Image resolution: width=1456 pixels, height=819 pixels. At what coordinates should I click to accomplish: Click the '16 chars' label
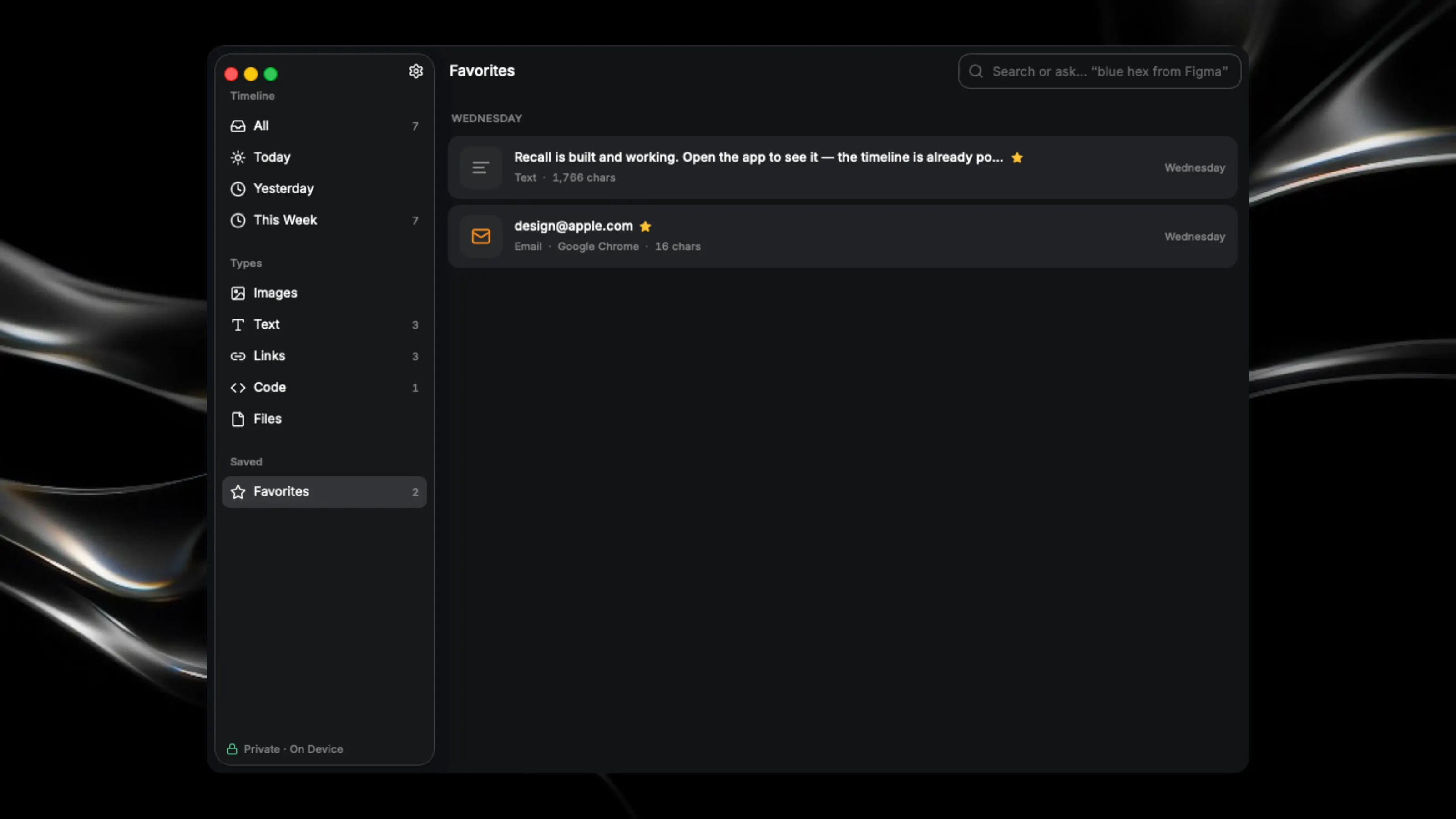pyautogui.click(x=677, y=247)
